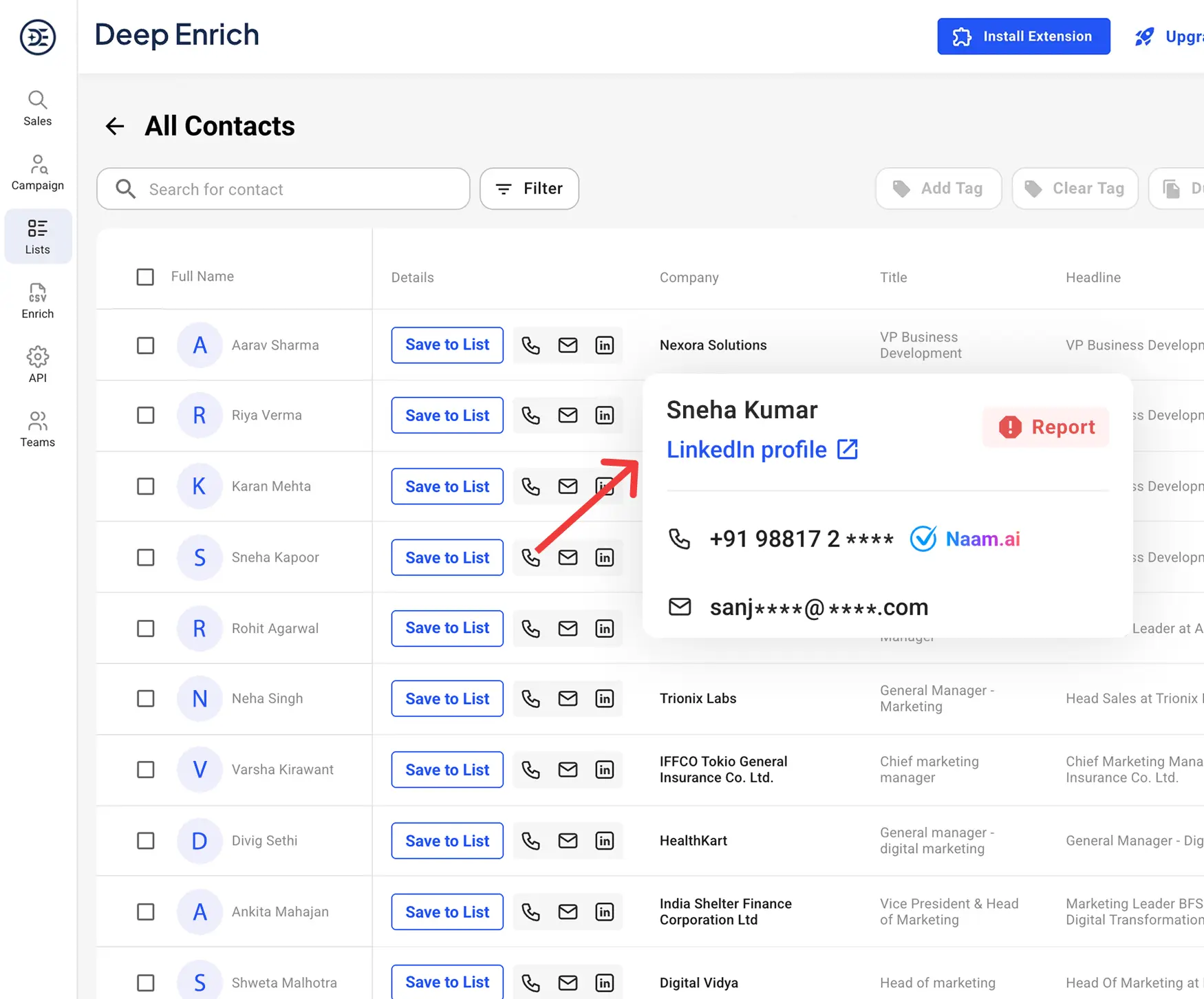Image resolution: width=1204 pixels, height=999 pixels.
Task: Check the box for Rohit Agarwal
Action: 145,628
